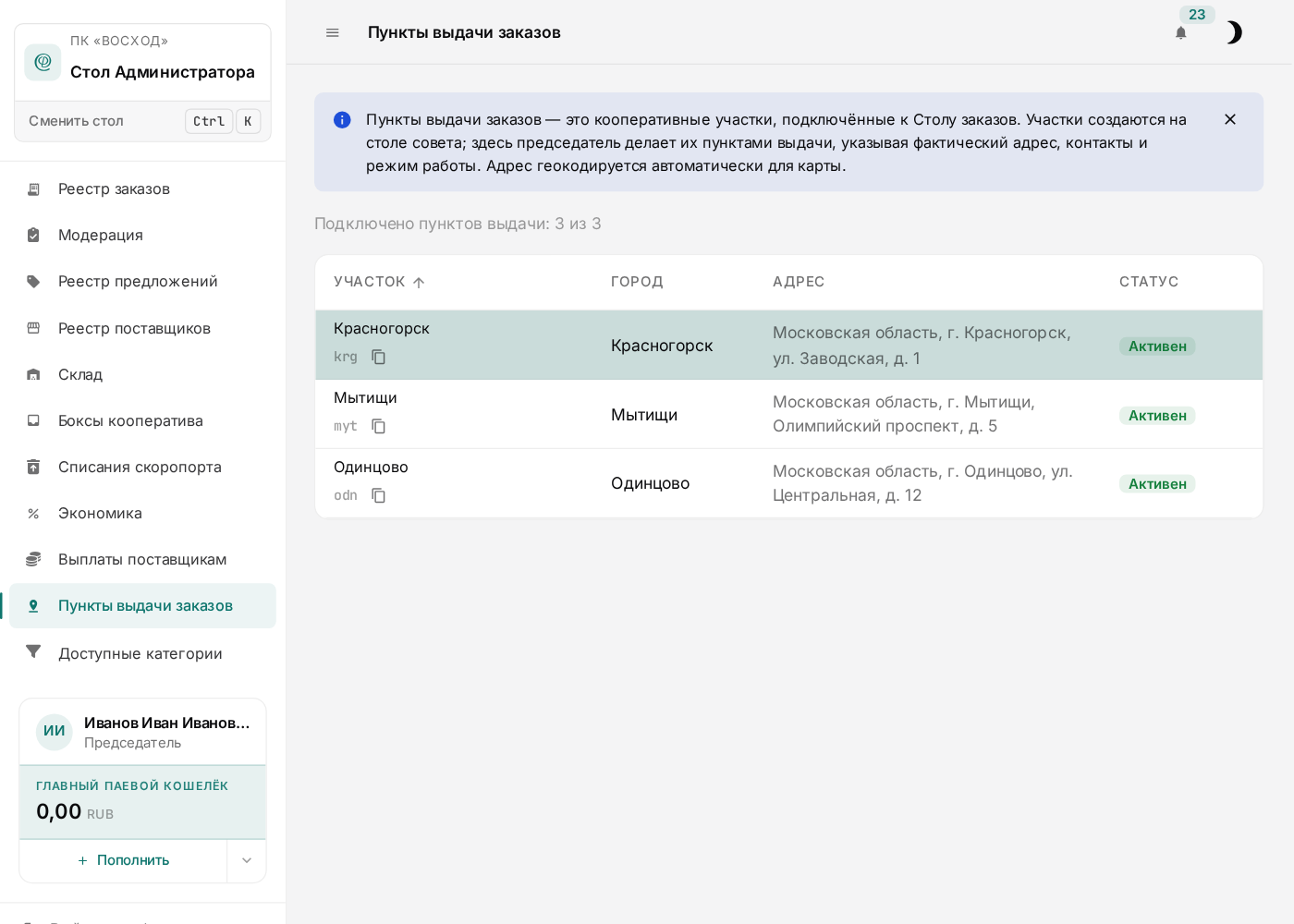This screenshot has height=924, width=1294.
Task: Toggle dark mode moon icon
Action: (x=1233, y=32)
